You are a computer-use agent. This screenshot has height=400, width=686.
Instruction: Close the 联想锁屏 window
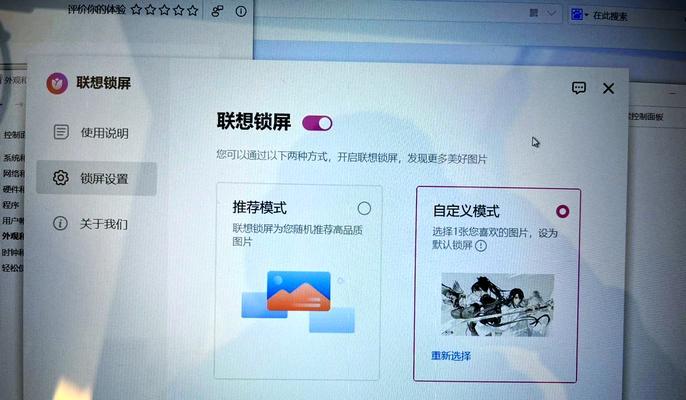608,88
